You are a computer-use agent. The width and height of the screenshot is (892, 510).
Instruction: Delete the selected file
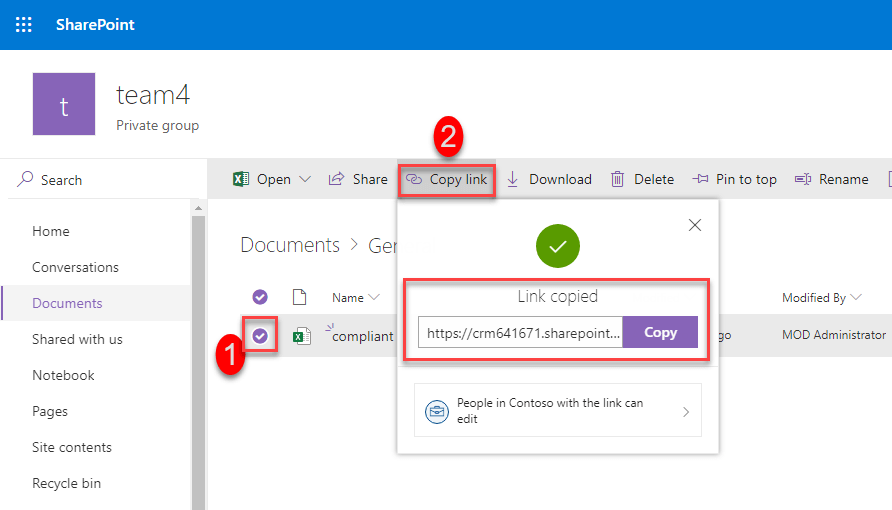point(642,179)
